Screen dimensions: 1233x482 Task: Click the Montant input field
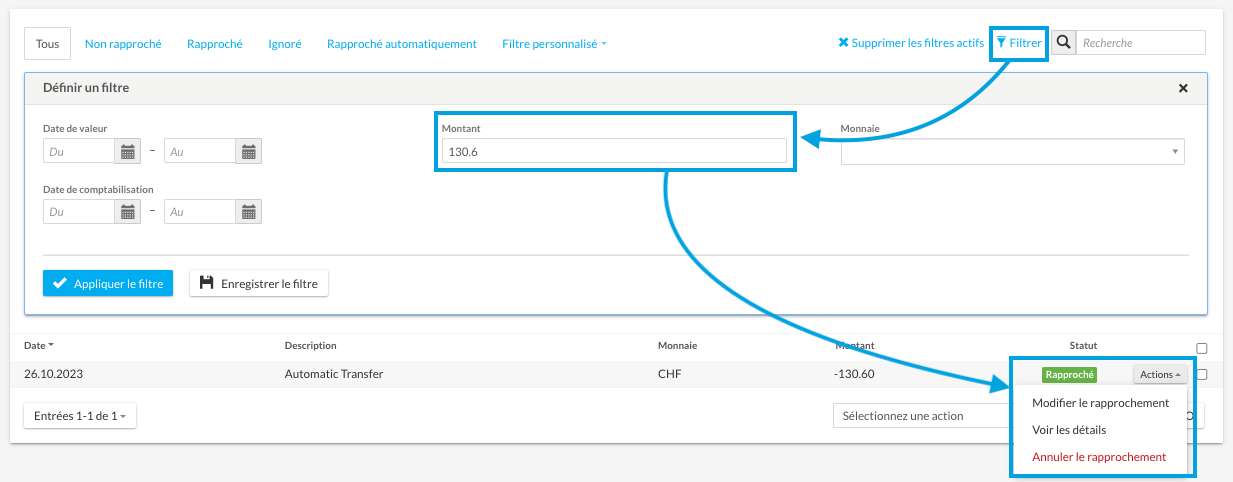point(614,152)
